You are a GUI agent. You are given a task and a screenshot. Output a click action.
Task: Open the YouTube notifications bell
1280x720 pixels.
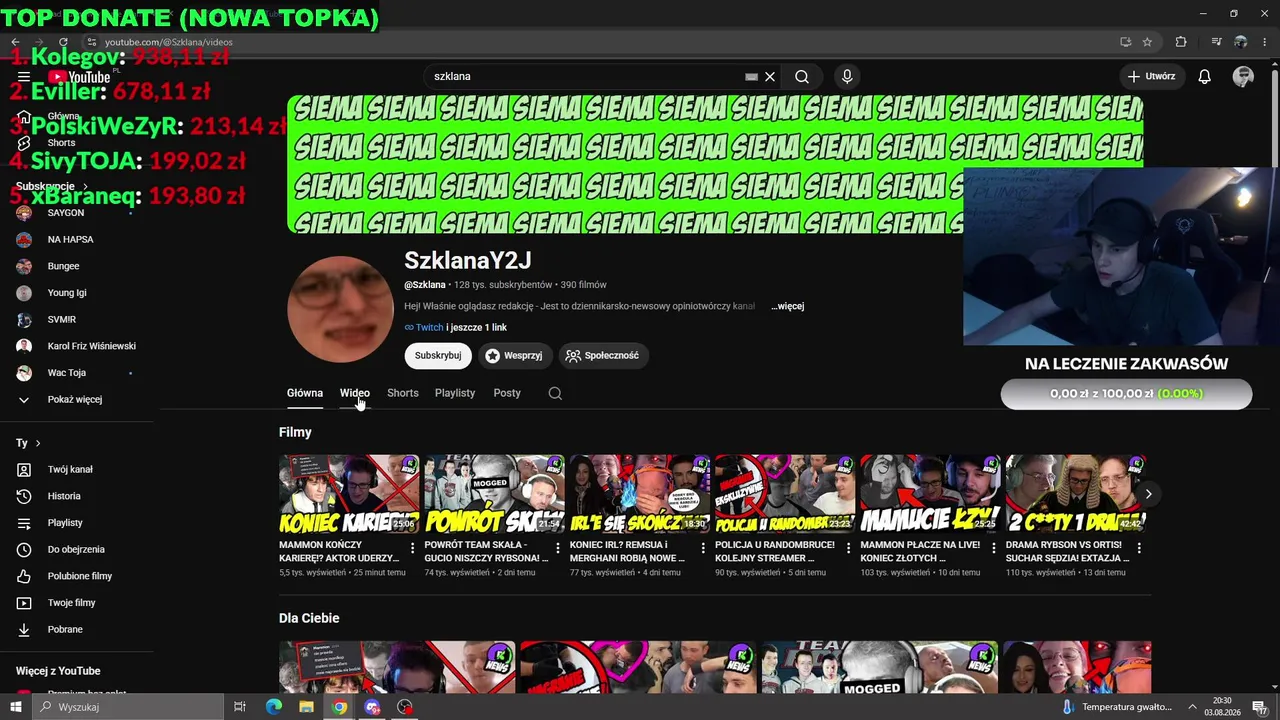click(x=1205, y=77)
